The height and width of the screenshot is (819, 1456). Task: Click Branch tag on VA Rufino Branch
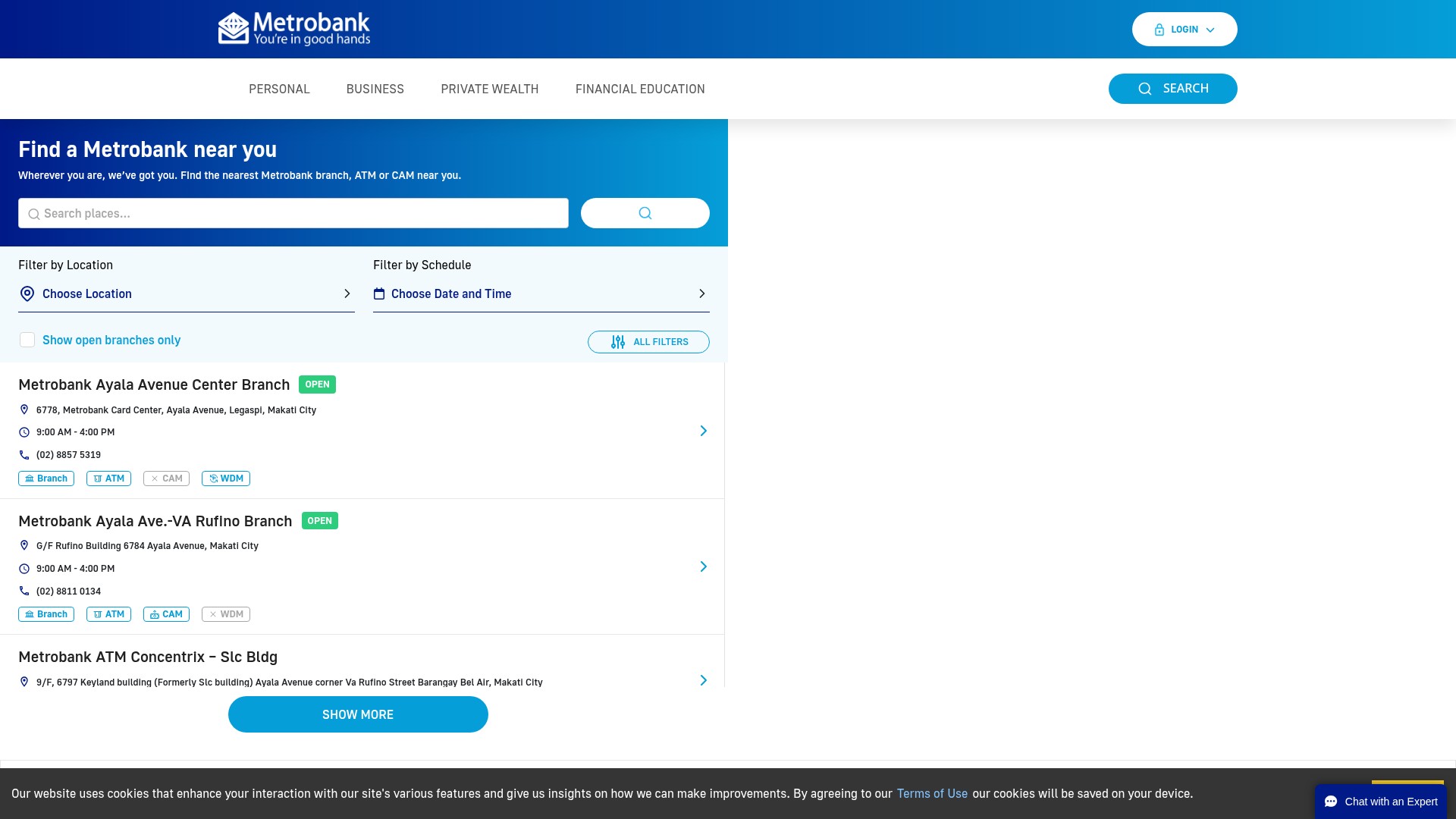click(x=46, y=614)
